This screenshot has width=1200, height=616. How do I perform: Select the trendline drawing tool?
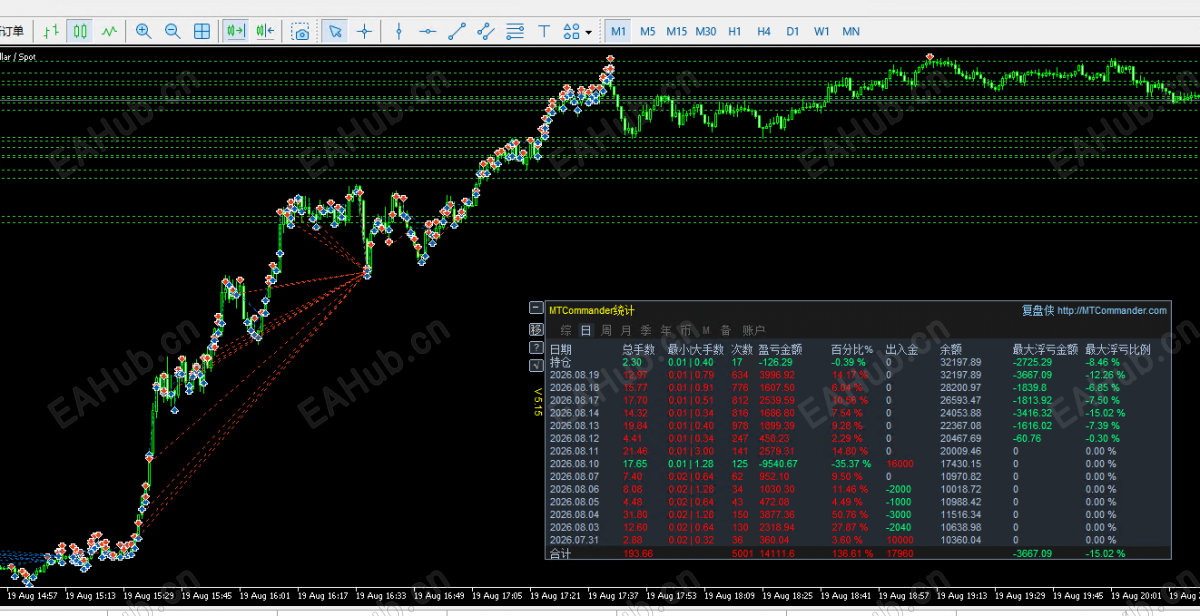point(457,31)
